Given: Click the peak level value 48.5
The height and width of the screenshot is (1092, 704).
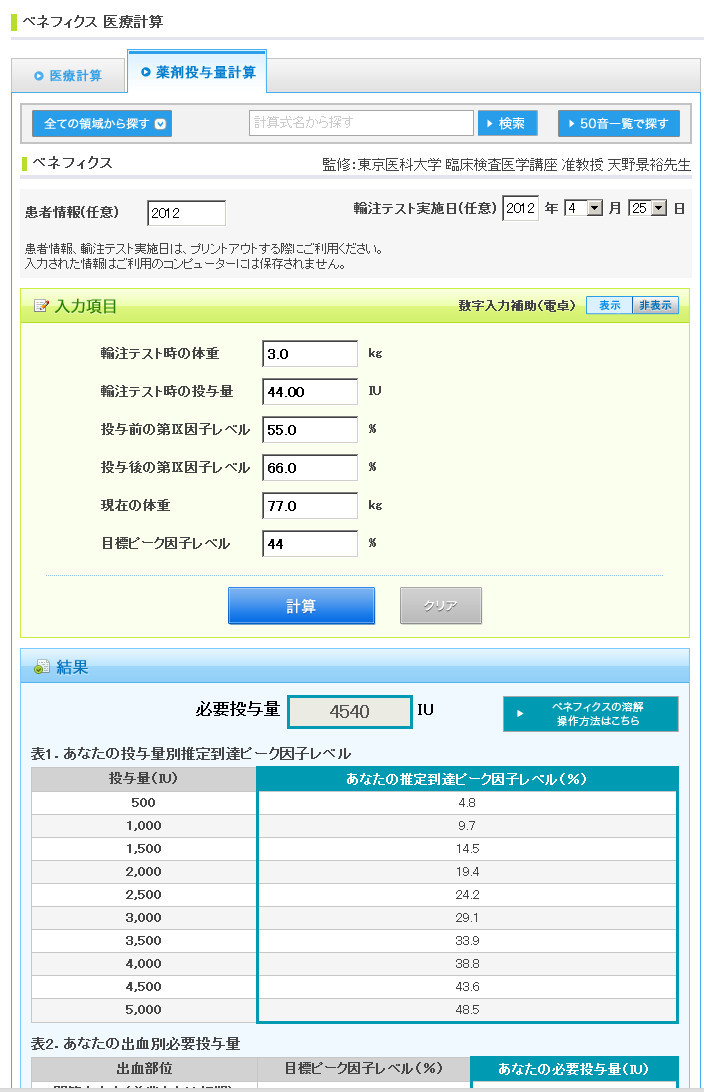Looking at the screenshot, I should (467, 1009).
